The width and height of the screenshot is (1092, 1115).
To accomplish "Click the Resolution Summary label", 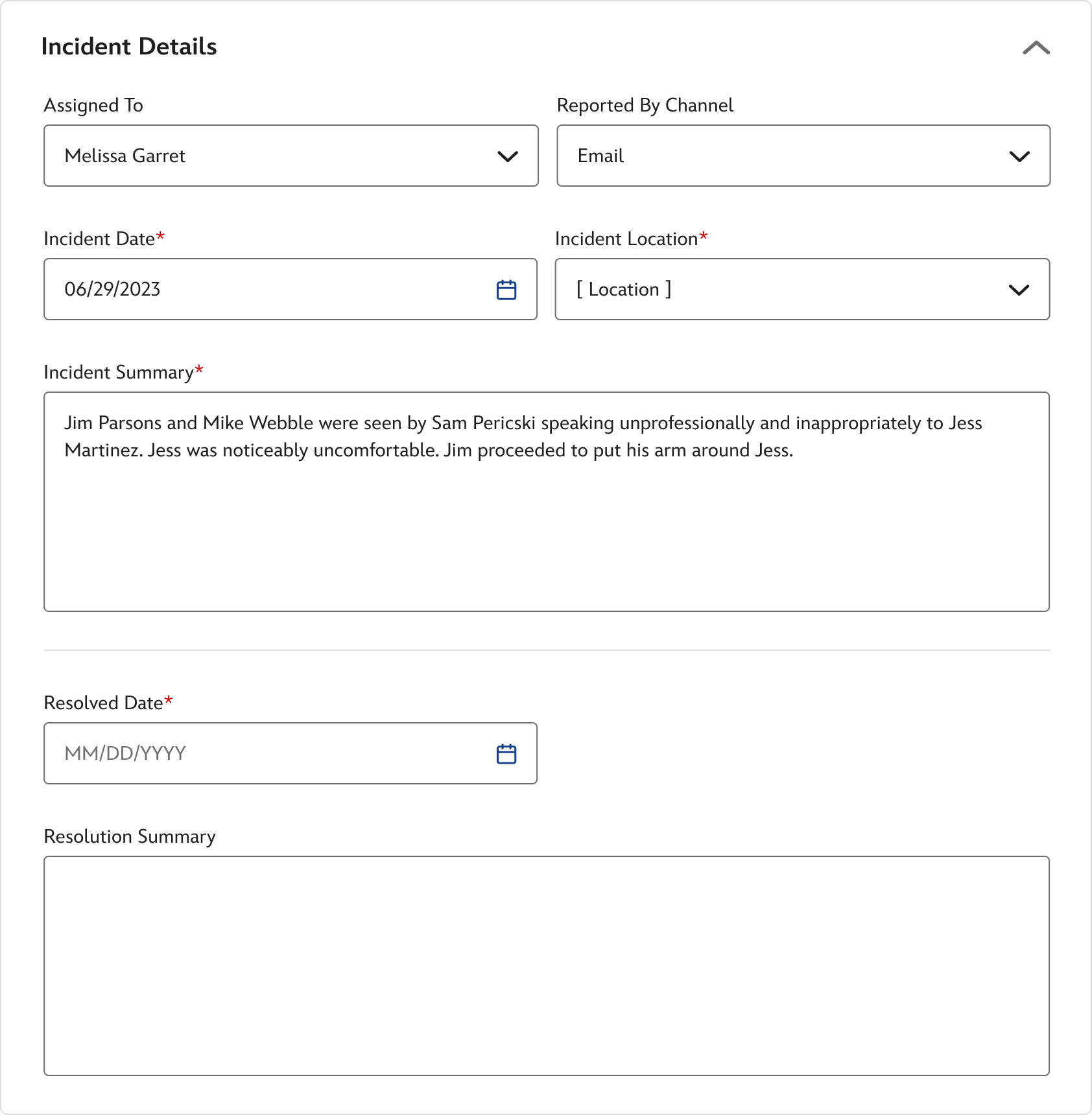I will [130, 836].
